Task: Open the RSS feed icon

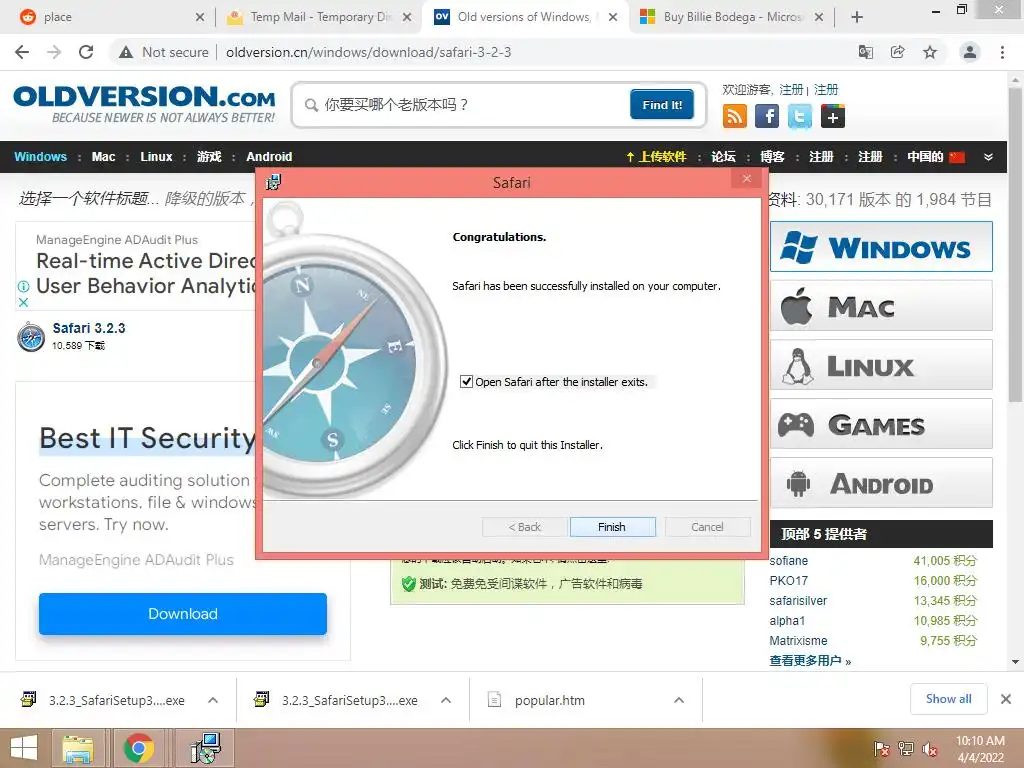Action: (x=735, y=116)
